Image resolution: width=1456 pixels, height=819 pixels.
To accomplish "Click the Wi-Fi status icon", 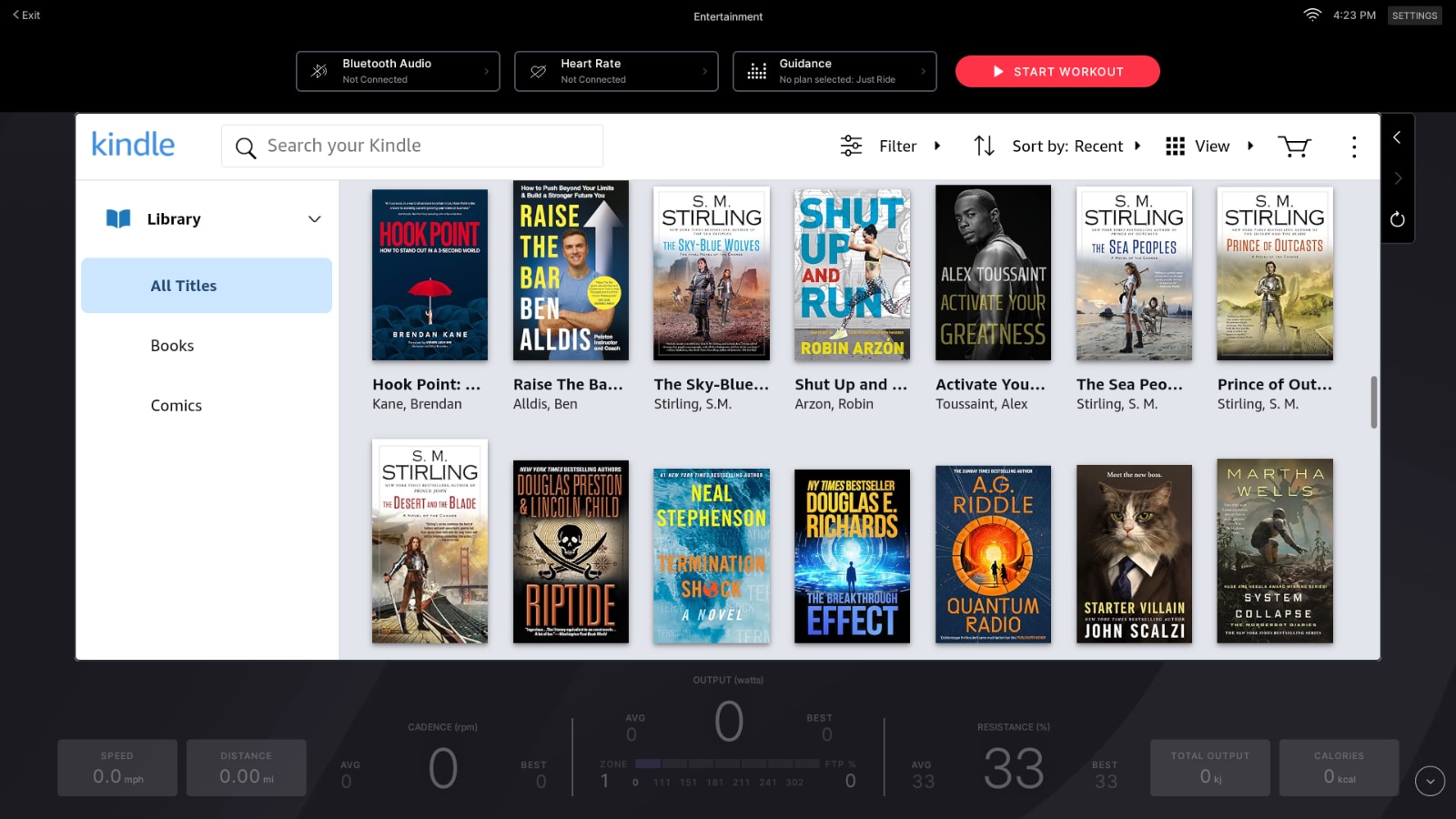I will point(1312,15).
